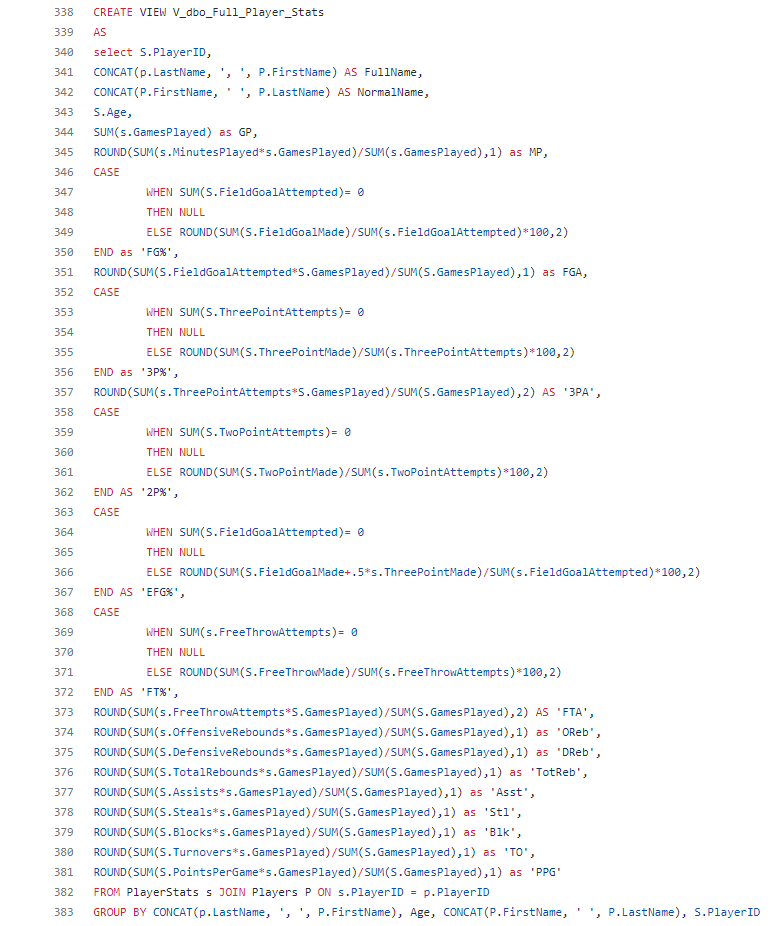
Task: Click line number 383
Action: point(63,912)
